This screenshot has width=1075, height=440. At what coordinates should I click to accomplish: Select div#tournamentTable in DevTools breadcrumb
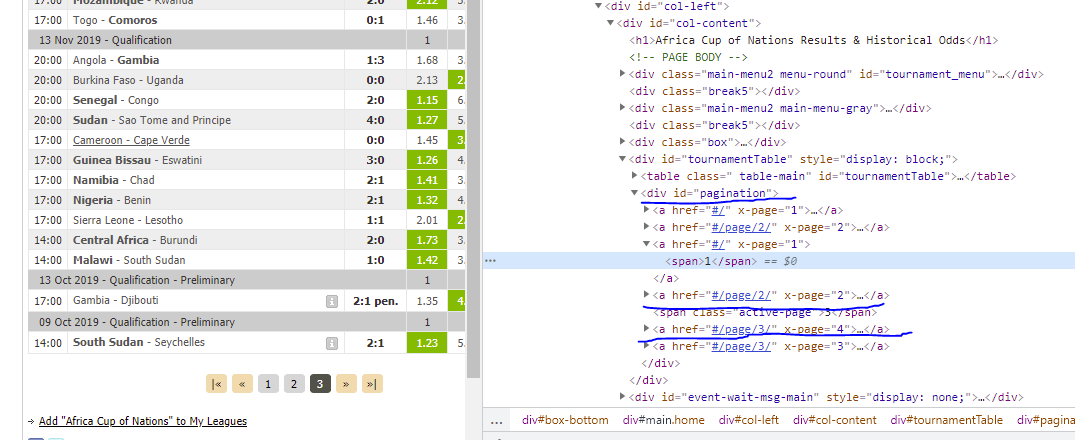(x=946, y=420)
